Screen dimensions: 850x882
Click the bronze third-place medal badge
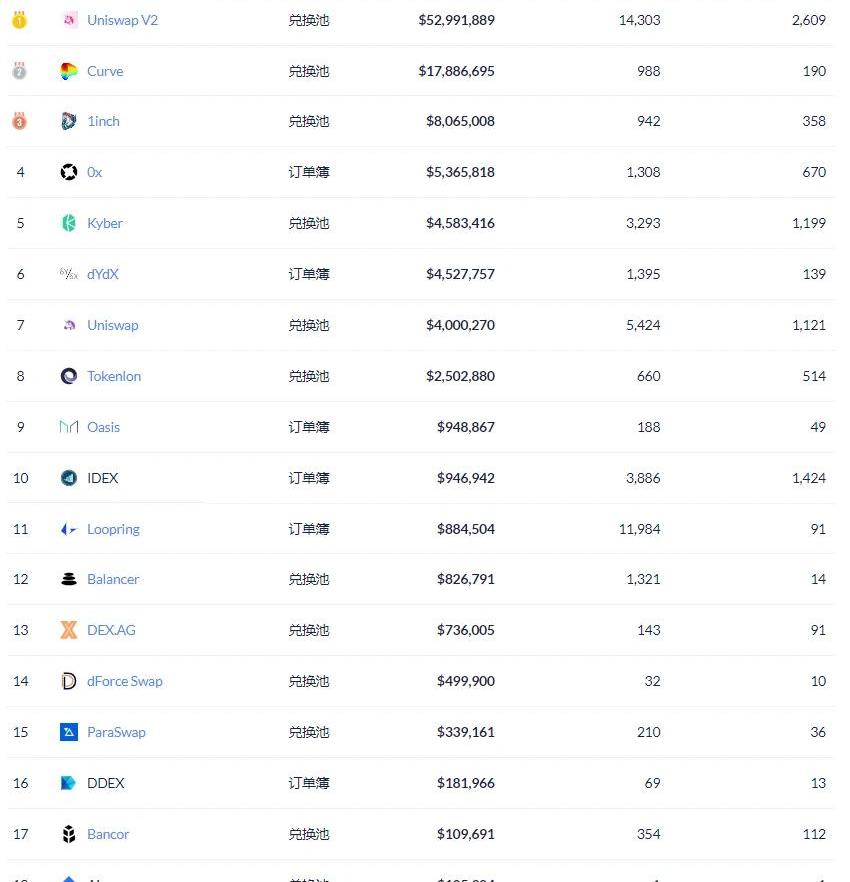tap(19, 121)
